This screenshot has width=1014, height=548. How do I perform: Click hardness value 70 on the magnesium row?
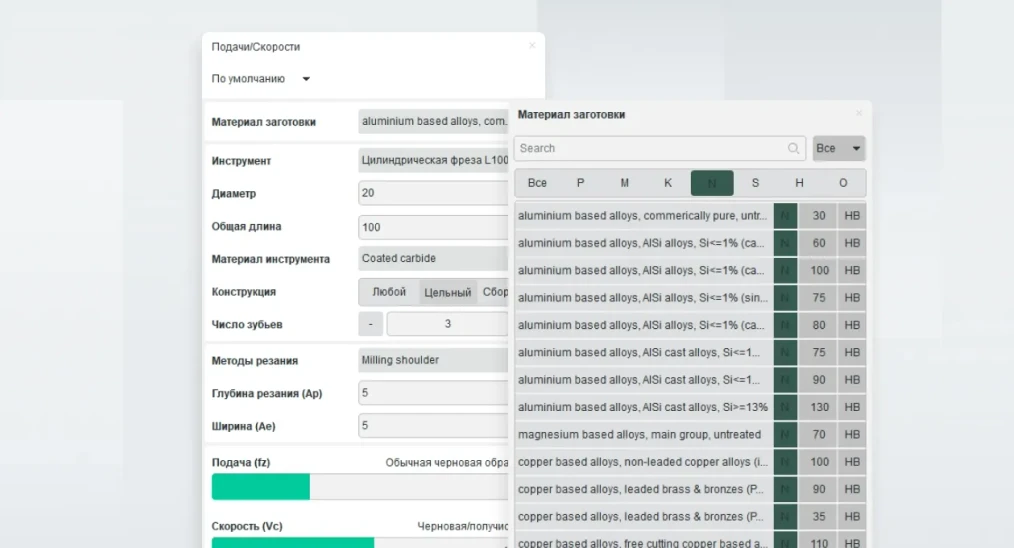pos(819,435)
